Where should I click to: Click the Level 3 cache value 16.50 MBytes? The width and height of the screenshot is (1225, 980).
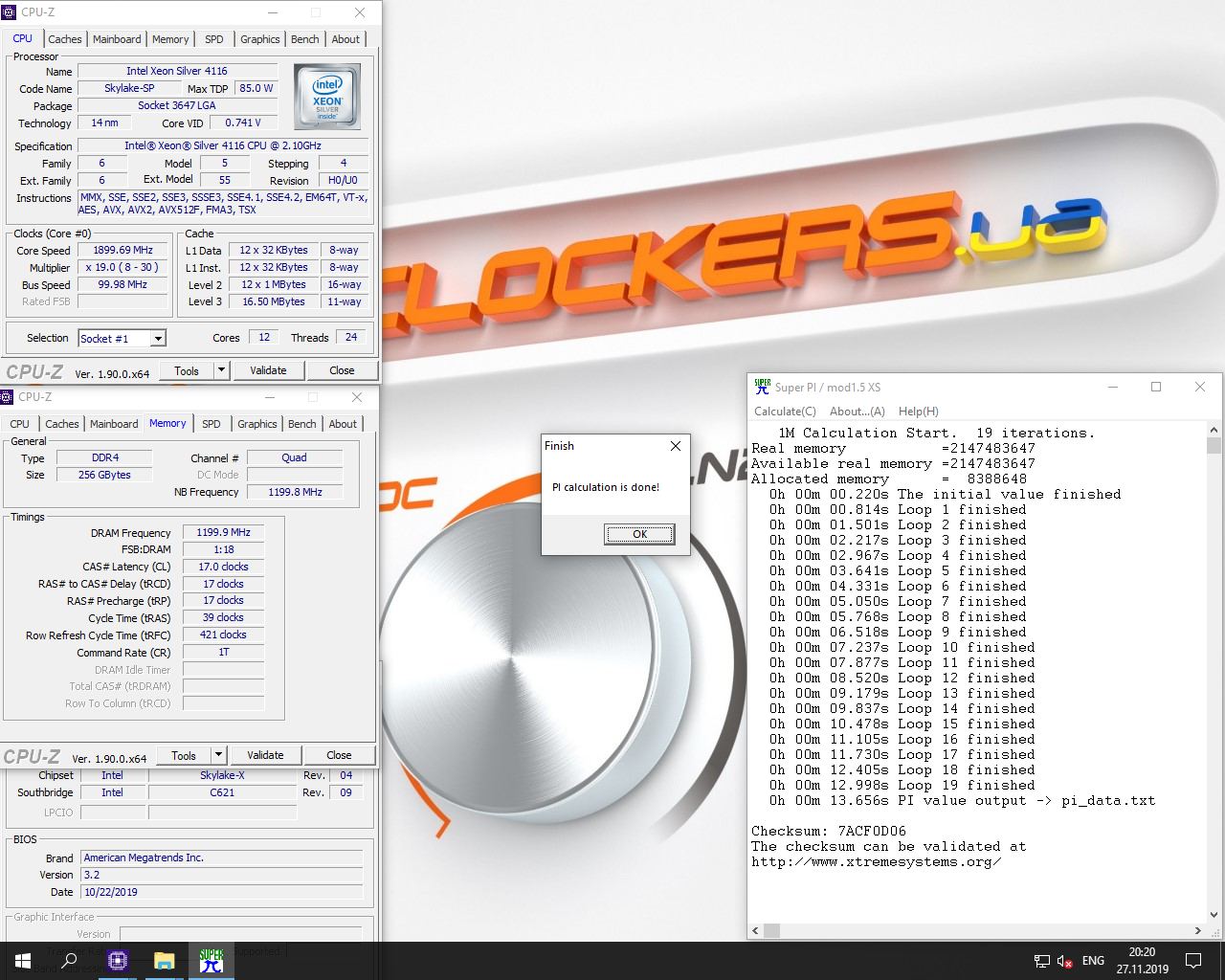pos(274,301)
